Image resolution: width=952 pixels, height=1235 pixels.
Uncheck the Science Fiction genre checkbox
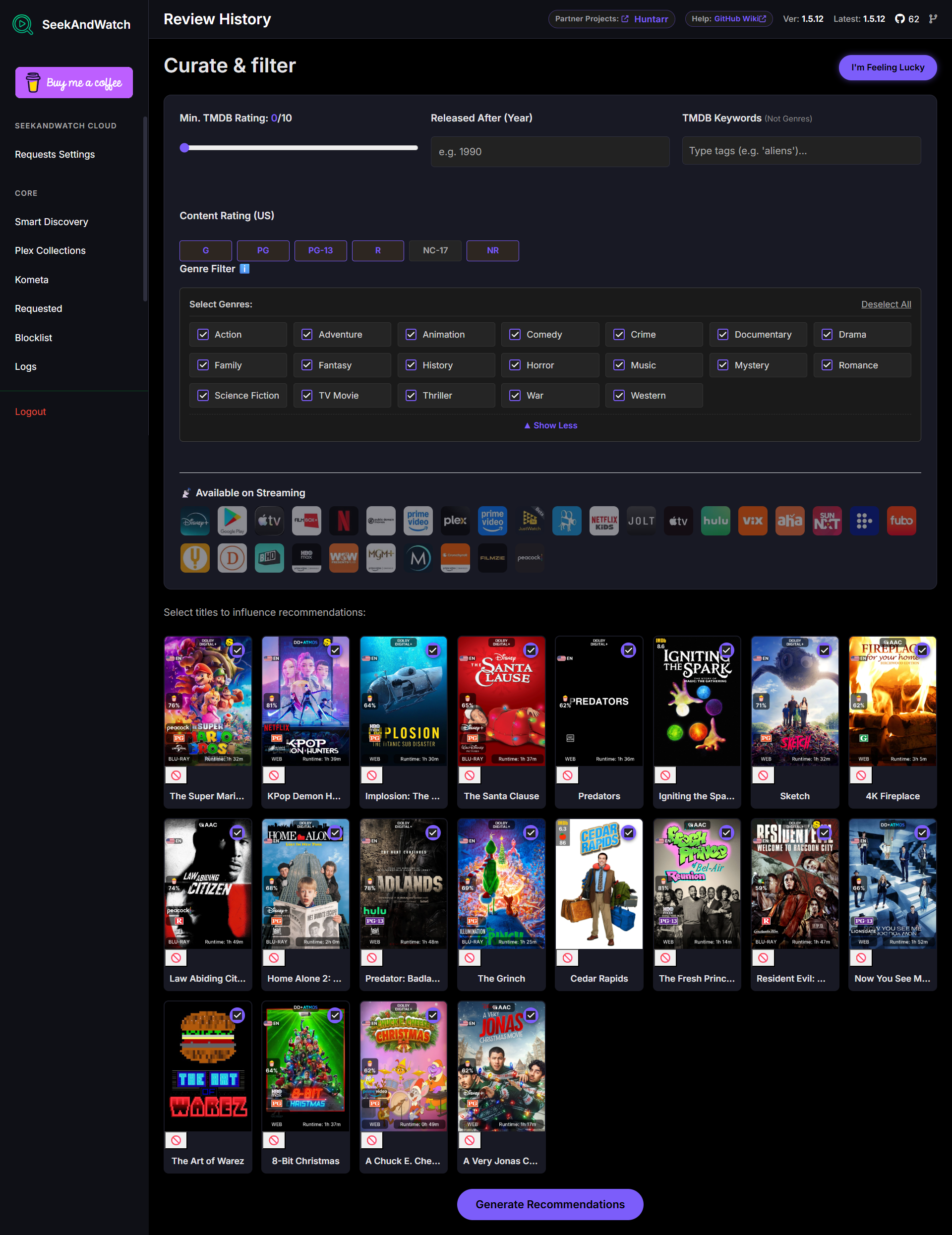[203, 395]
